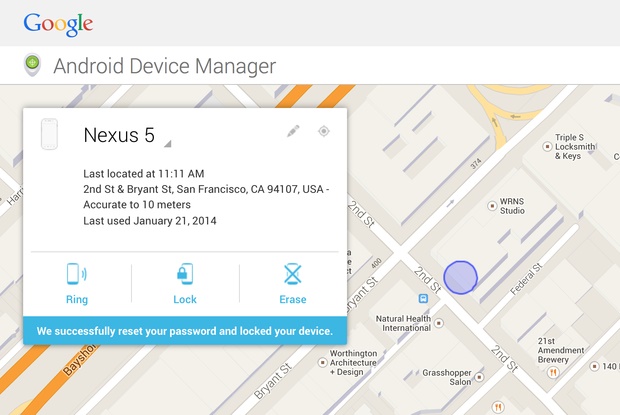This screenshot has height=415, width=620.
Task: Click the Ring button label
Action: pos(77,300)
